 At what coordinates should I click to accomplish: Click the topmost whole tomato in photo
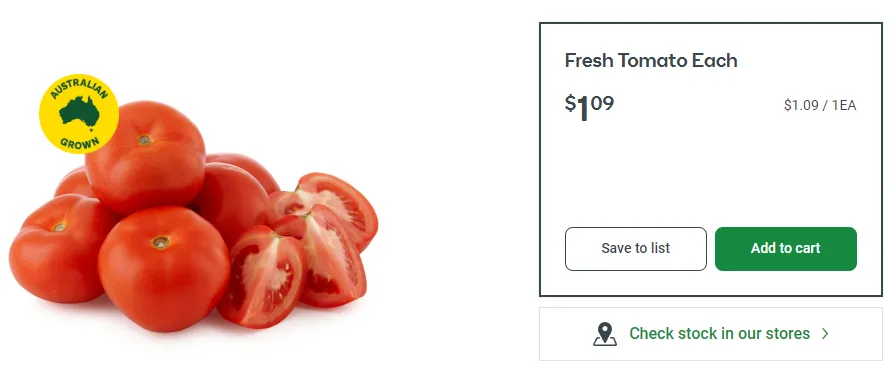tap(145, 157)
